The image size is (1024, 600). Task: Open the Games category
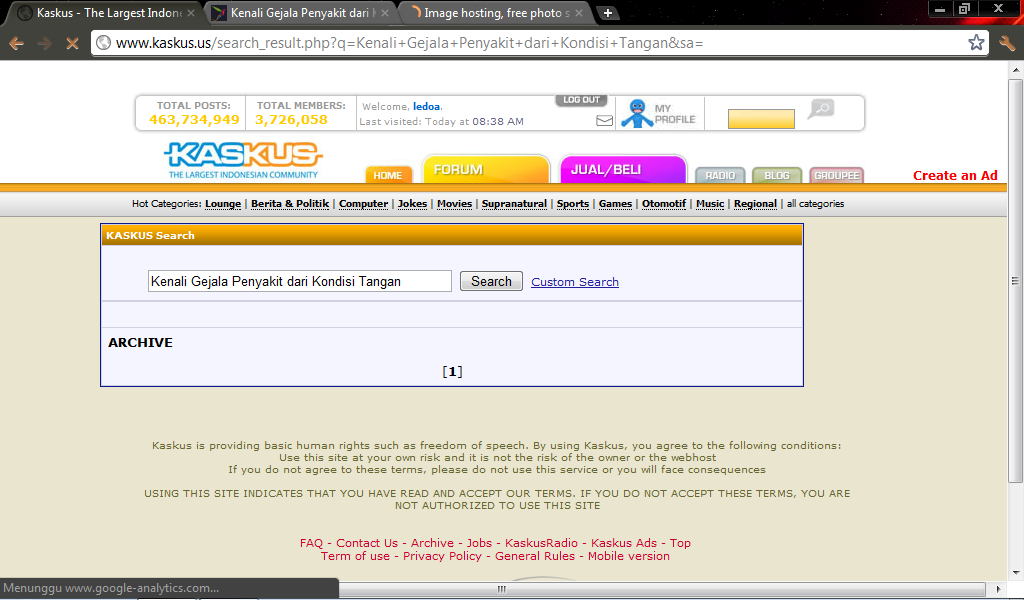(x=615, y=204)
